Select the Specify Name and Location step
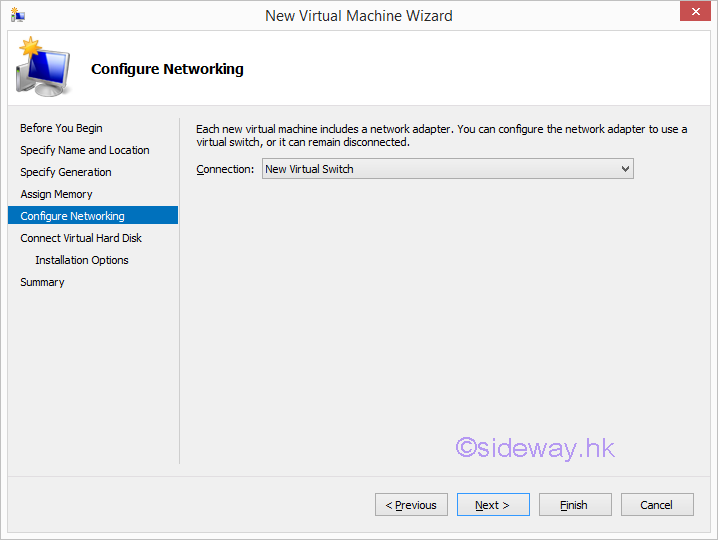Screen dimensions: 718x540 click(85, 150)
